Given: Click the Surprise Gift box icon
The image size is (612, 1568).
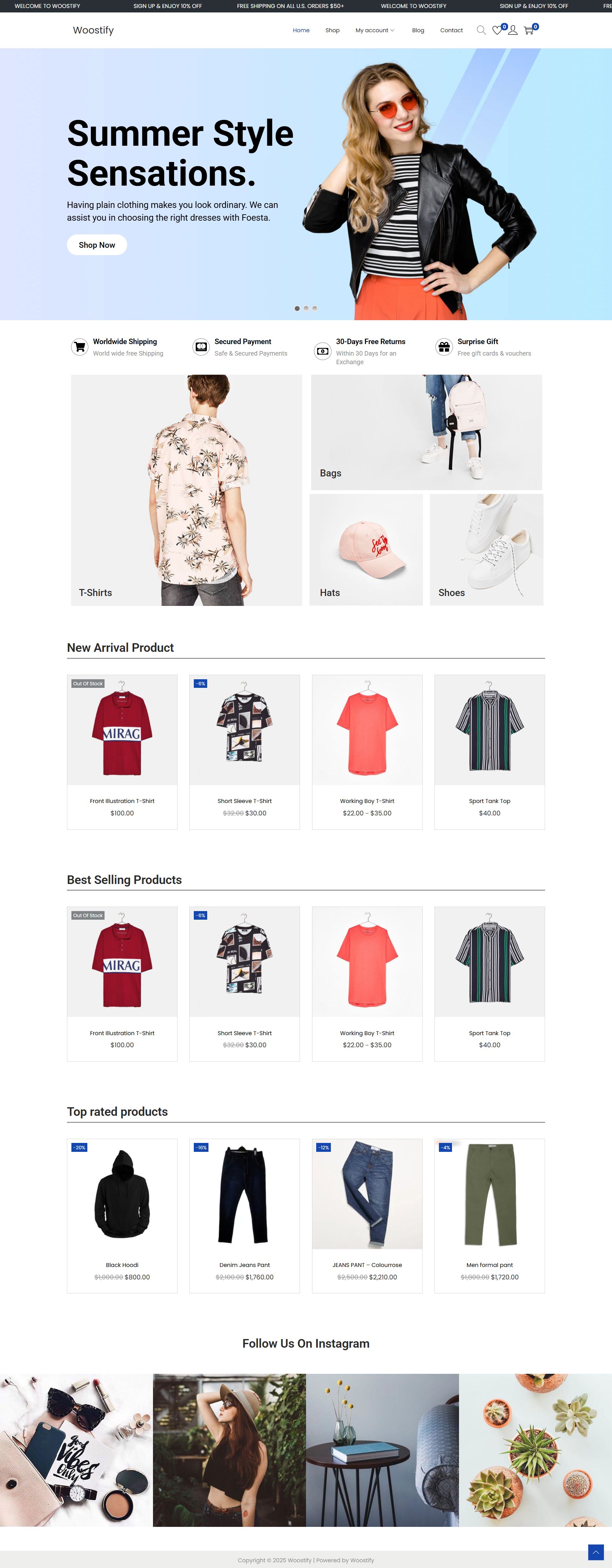Looking at the screenshot, I should tap(445, 347).
